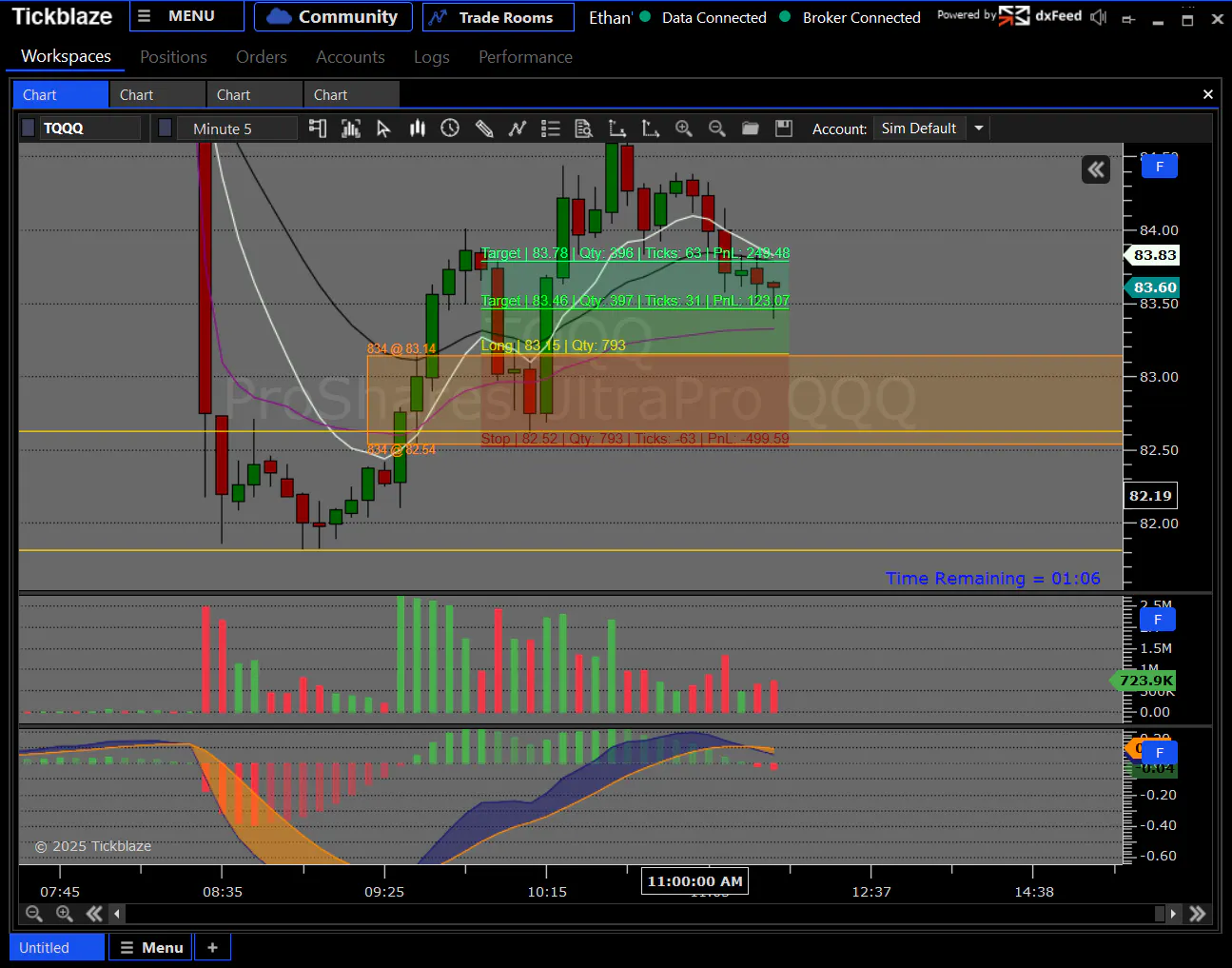Click the F button on the MACD axis

(1159, 753)
